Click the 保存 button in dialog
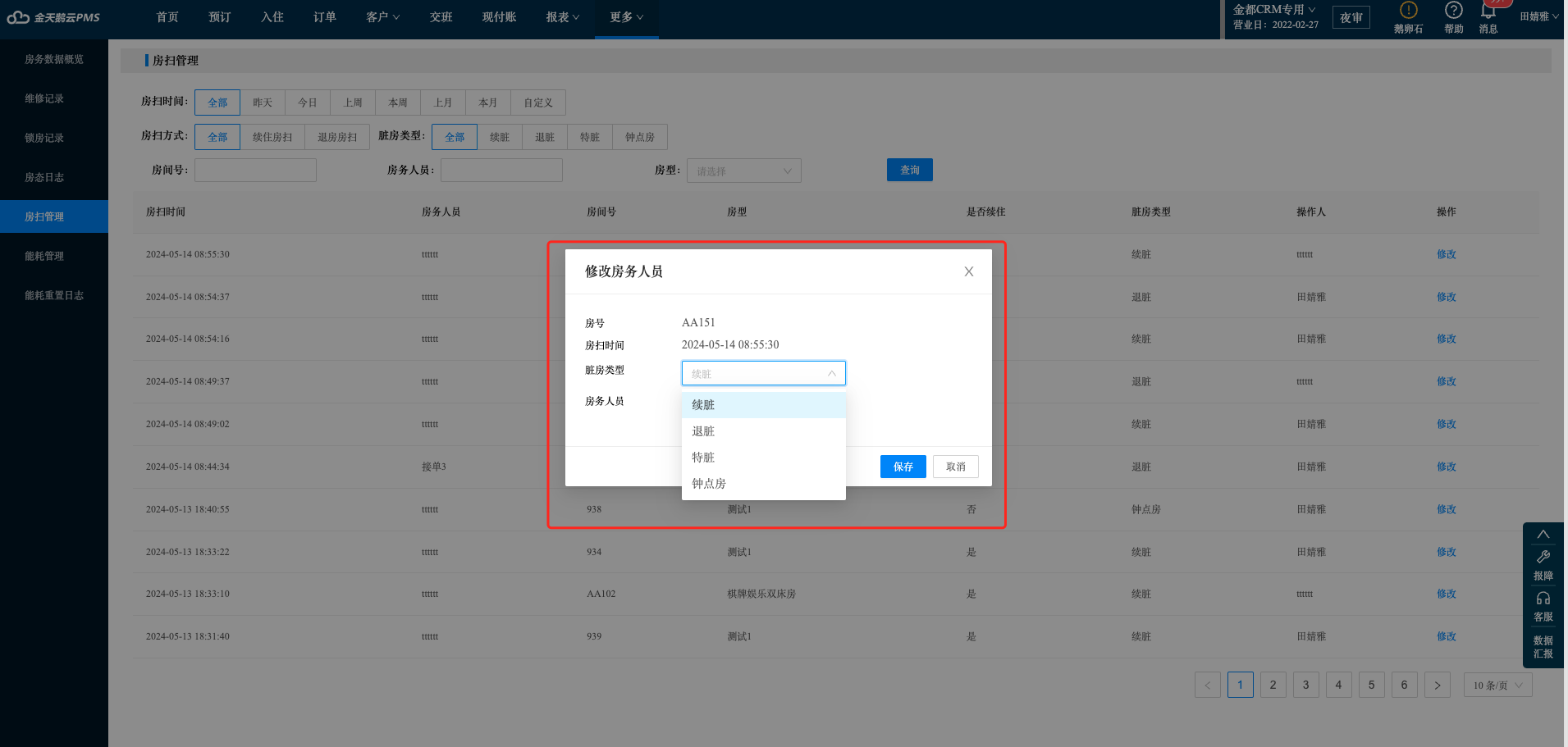 click(x=903, y=467)
